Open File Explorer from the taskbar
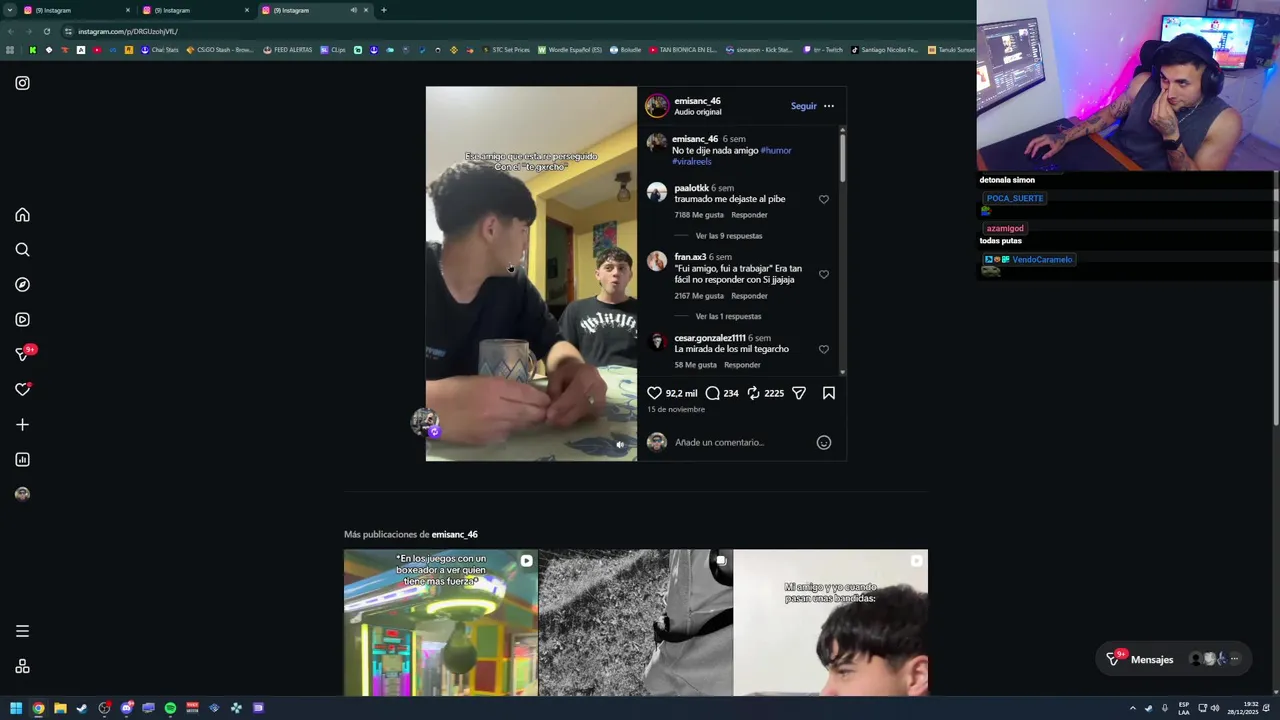 coord(60,708)
